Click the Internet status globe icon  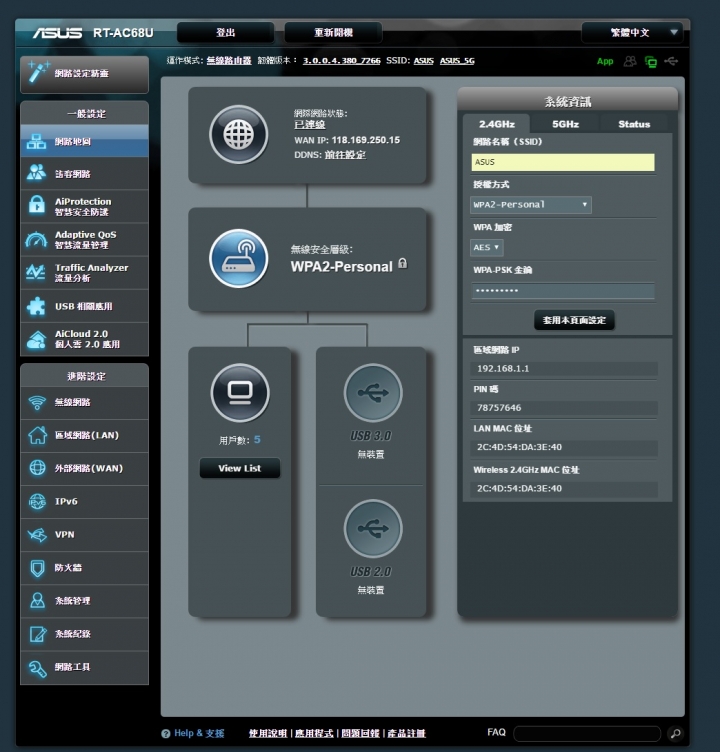238,134
